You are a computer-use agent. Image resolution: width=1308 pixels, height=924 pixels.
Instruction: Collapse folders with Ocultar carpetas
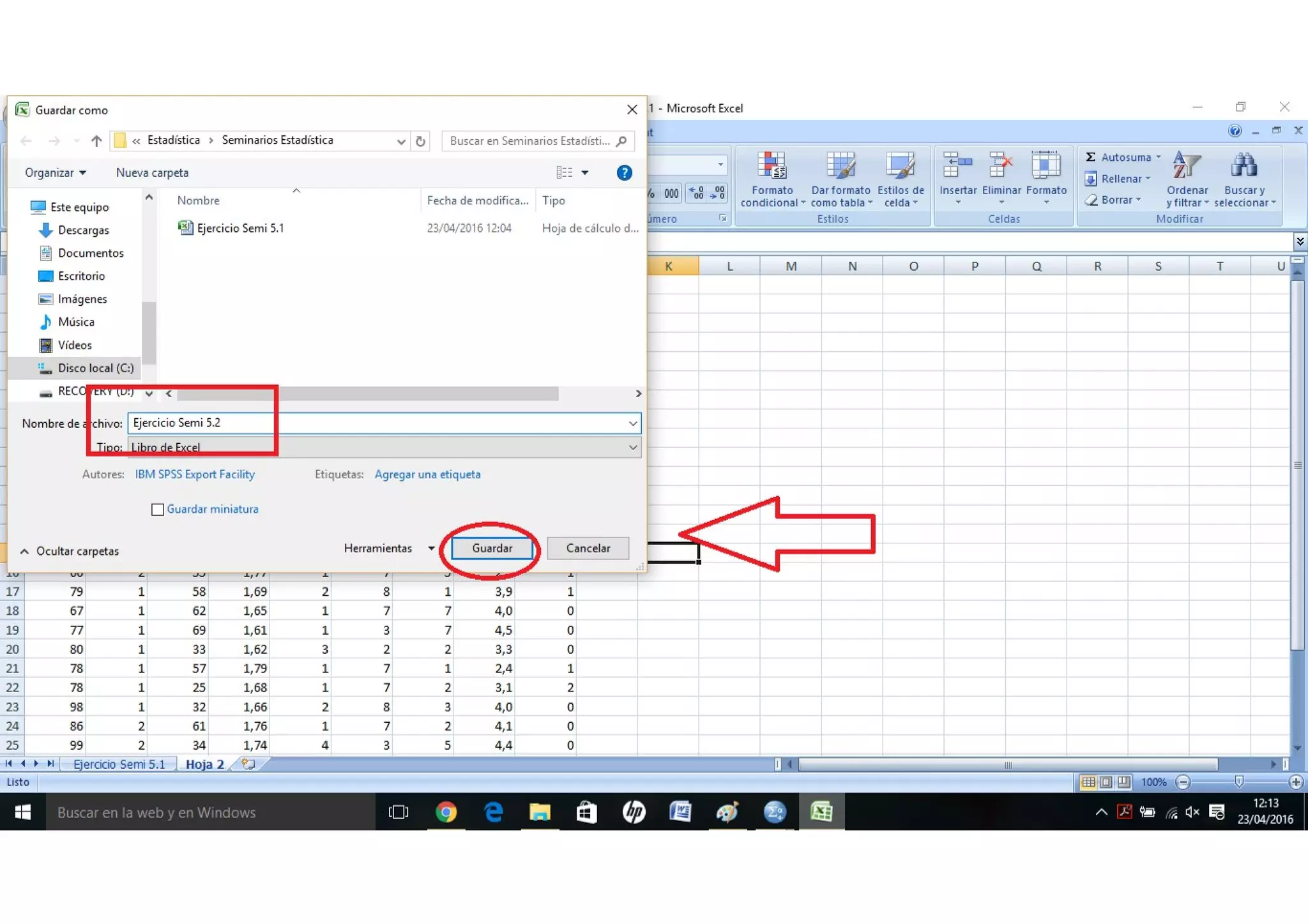70,551
